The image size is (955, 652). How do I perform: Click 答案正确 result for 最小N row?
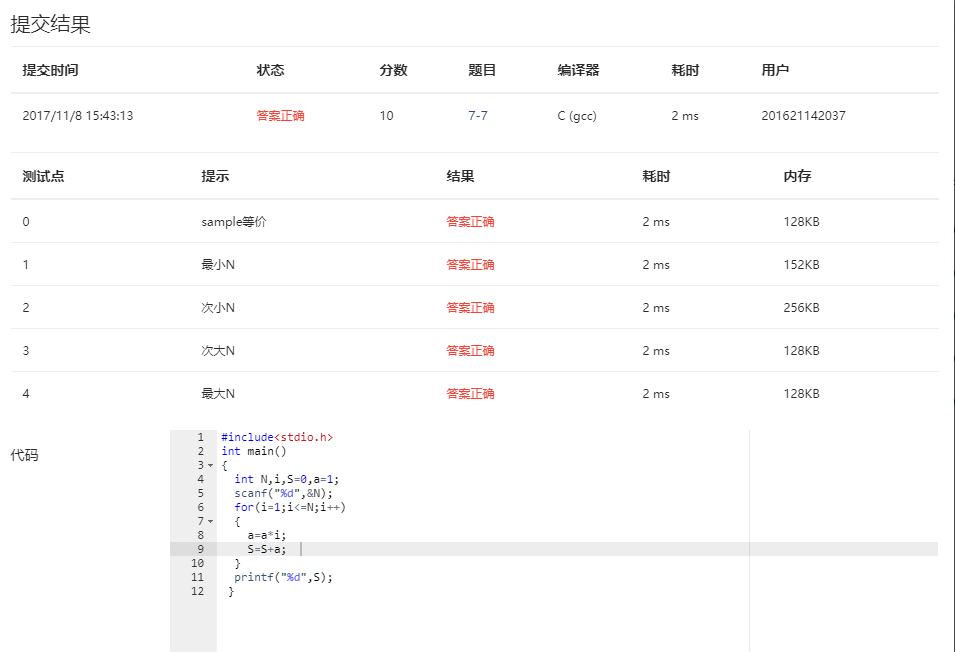(x=470, y=265)
